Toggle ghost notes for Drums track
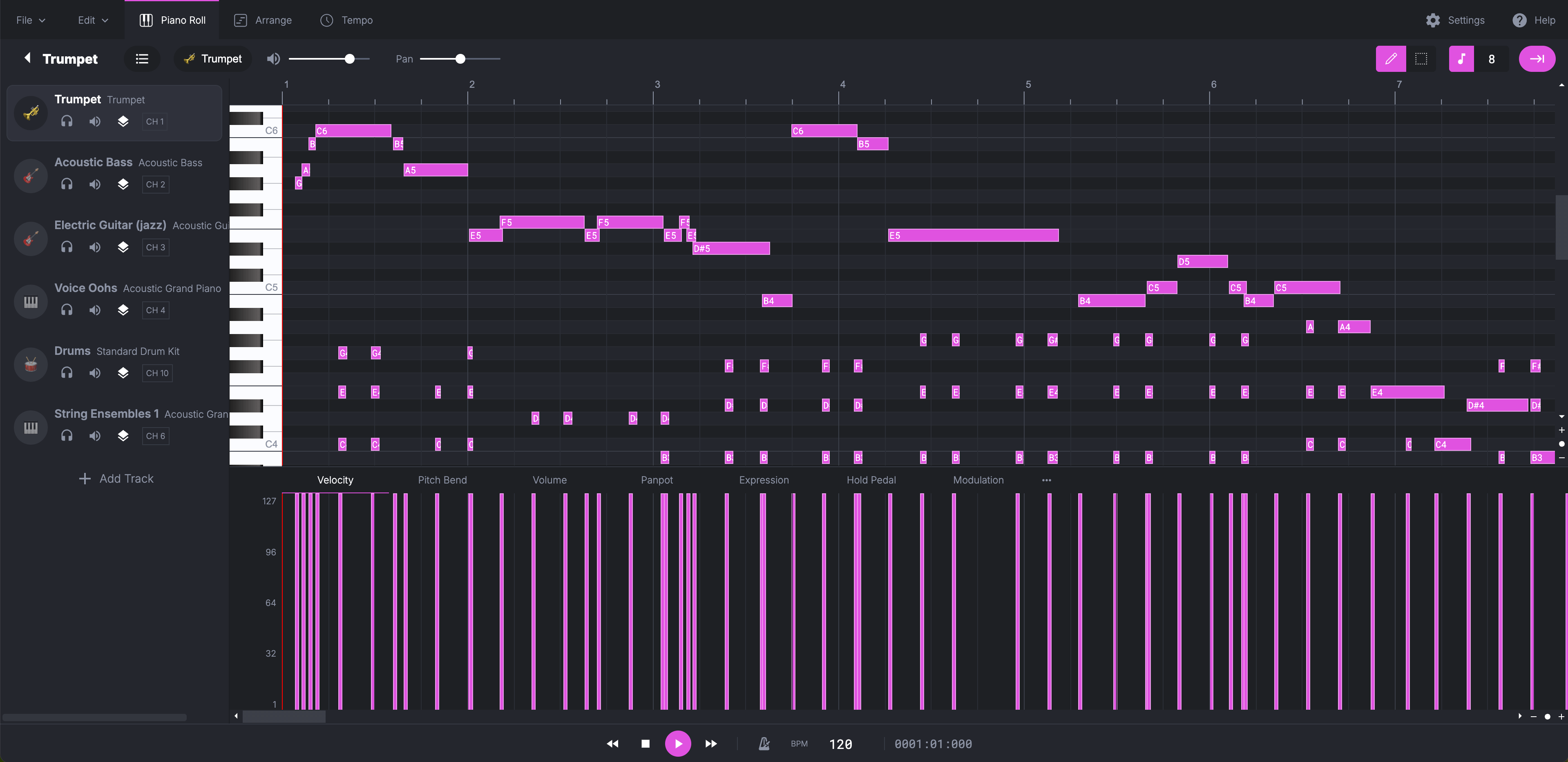Image resolution: width=1568 pixels, height=762 pixels. tap(123, 373)
